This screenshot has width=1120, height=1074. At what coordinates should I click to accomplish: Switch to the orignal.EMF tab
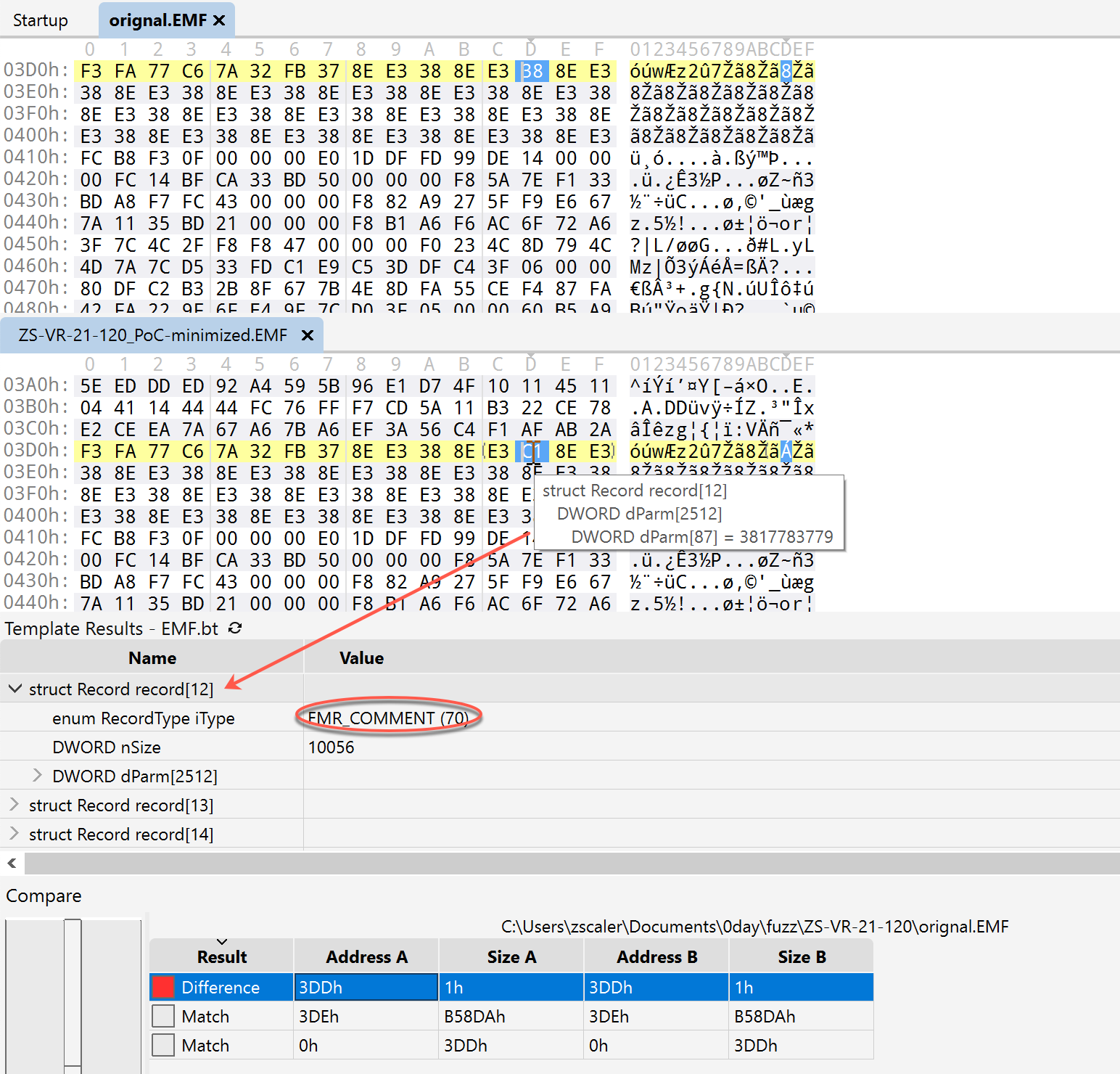pyautogui.click(x=157, y=20)
